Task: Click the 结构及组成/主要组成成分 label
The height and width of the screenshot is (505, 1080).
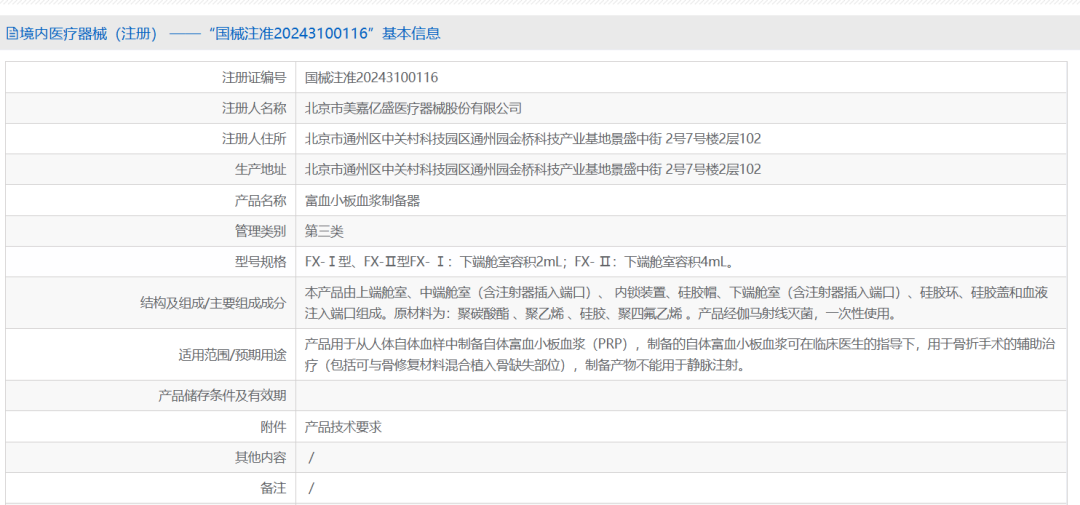Action: pyautogui.click(x=213, y=302)
